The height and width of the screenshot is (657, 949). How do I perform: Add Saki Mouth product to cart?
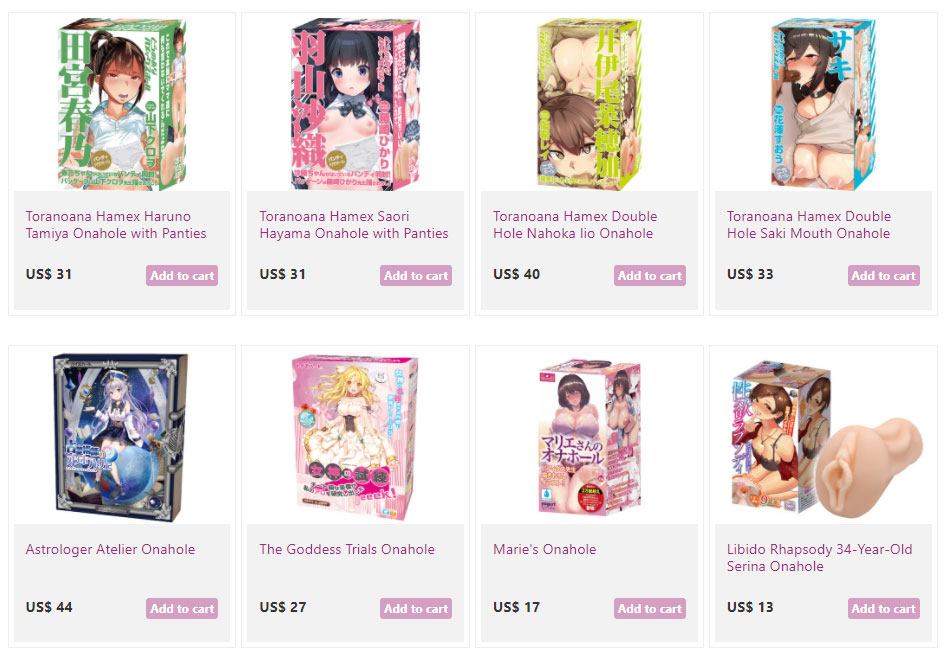point(884,275)
